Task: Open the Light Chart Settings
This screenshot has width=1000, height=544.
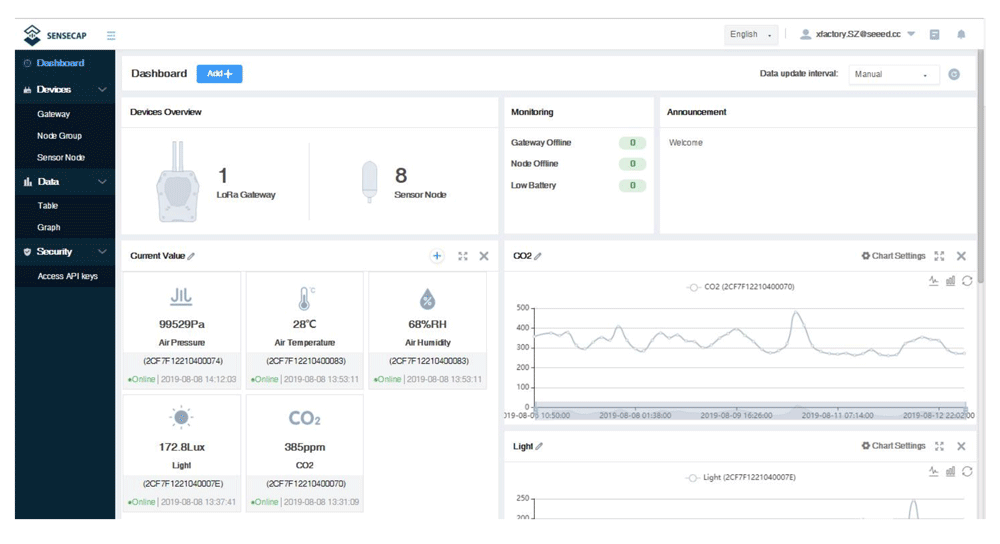Action: point(893,446)
